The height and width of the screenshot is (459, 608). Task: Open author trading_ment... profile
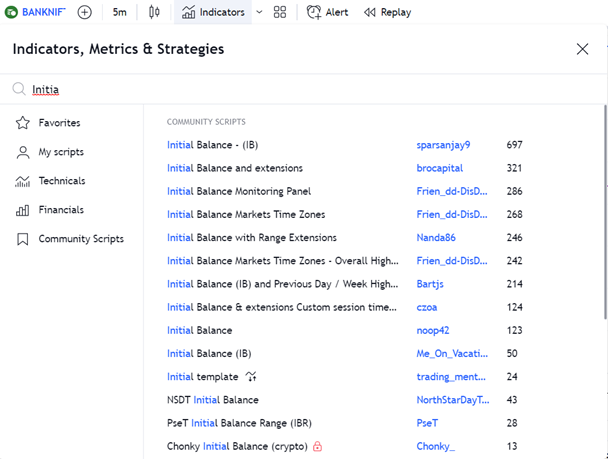pyautogui.click(x=451, y=377)
